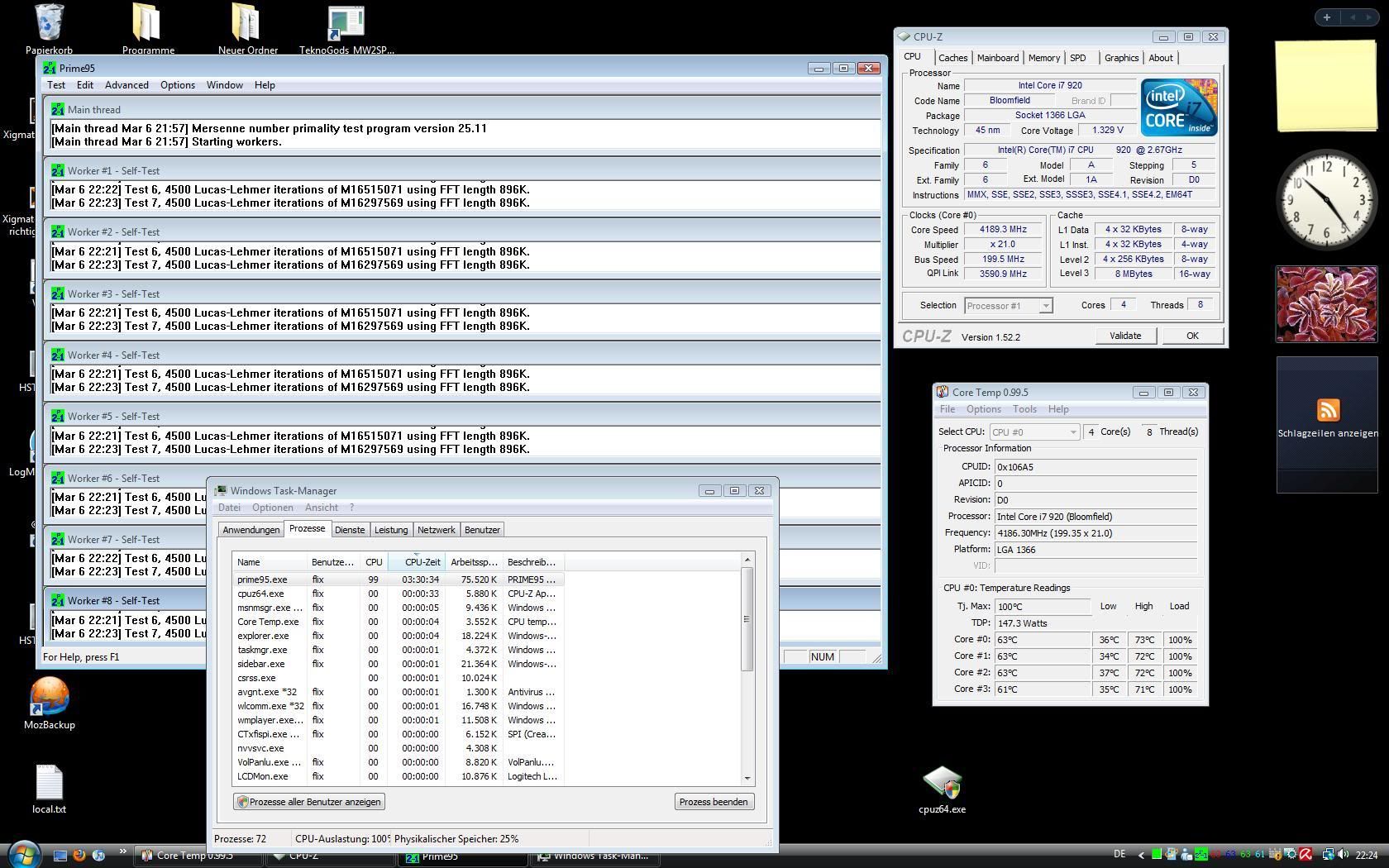Open the Tools menu in Core Temp
1389x868 pixels.
(1024, 409)
